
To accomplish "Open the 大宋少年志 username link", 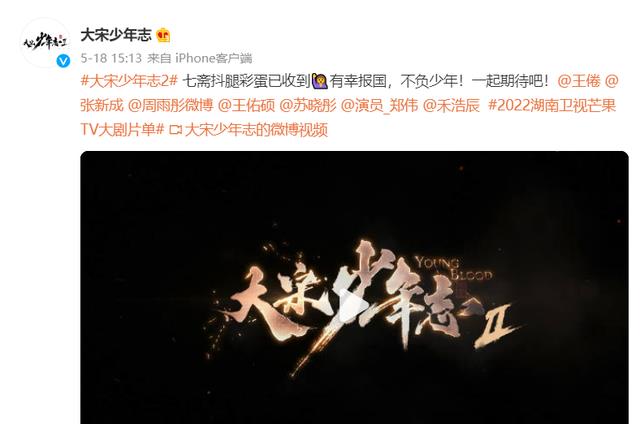I will [x=116, y=35].
